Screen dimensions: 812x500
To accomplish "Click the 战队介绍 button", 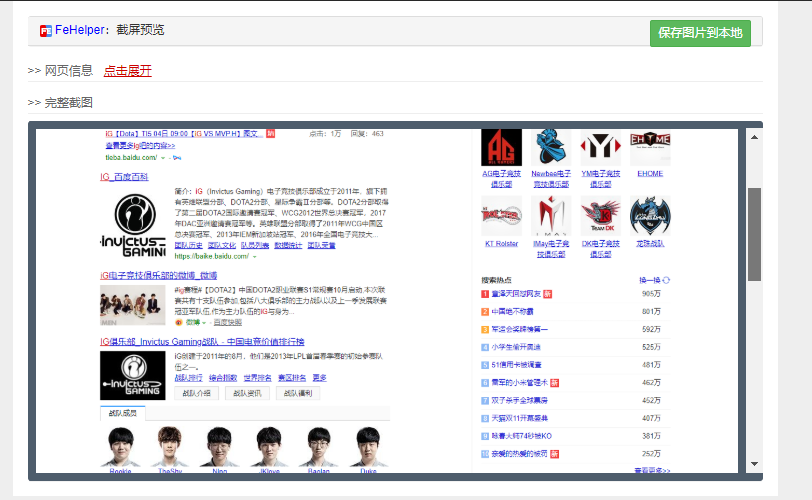I will click(196, 393).
